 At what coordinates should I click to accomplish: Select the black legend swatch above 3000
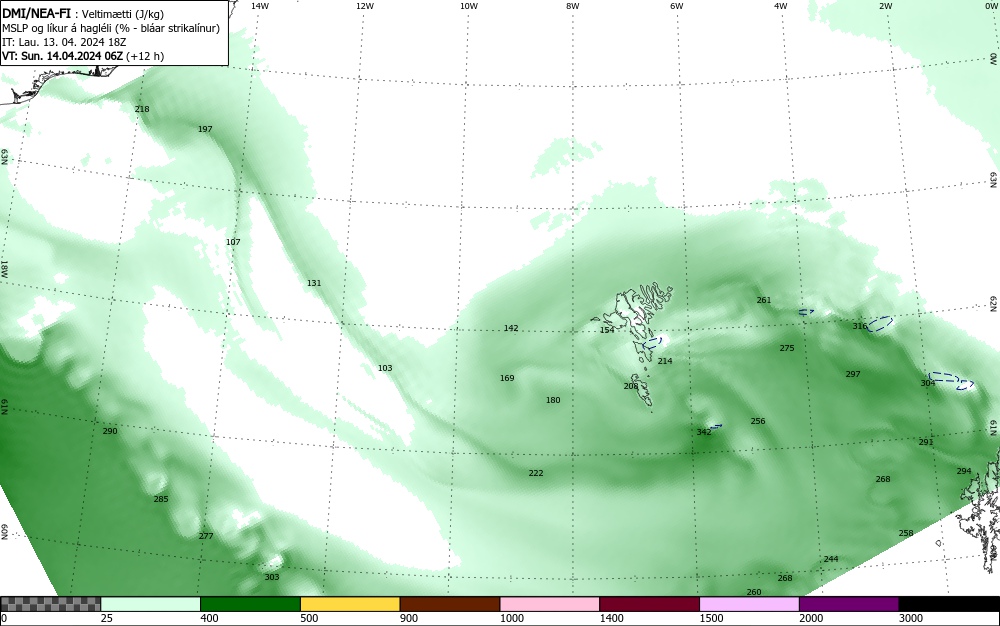(949, 604)
